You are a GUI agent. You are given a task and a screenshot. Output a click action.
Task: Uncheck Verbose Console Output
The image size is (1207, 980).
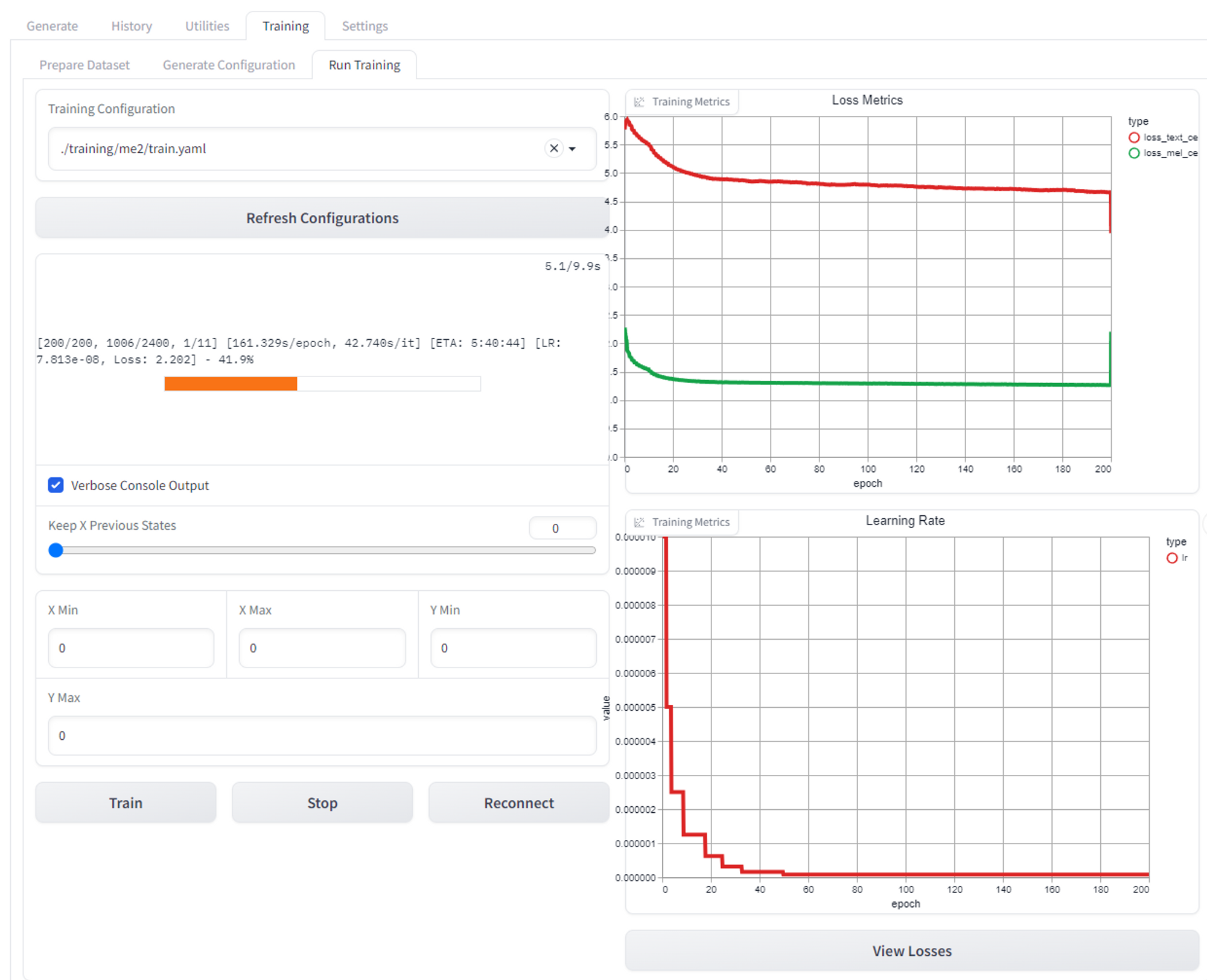pyautogui.click(x=56, y=485)
